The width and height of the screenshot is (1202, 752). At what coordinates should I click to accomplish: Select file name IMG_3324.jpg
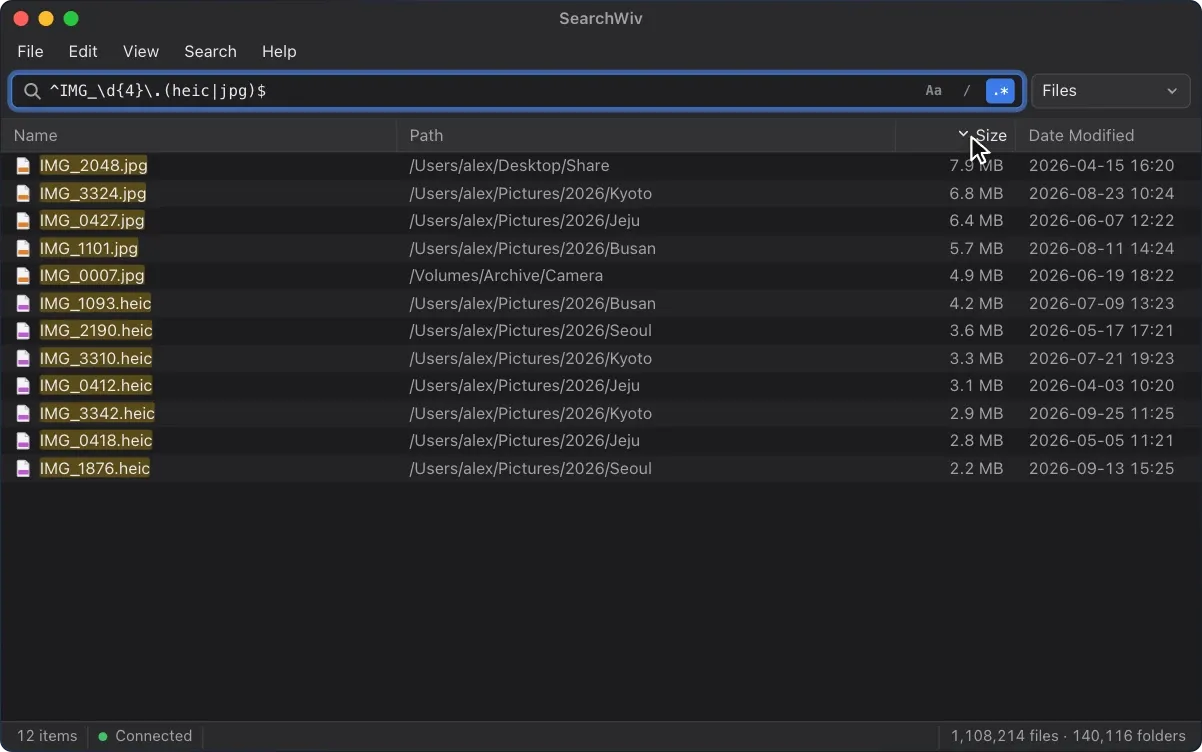click(x=93, y=193)
